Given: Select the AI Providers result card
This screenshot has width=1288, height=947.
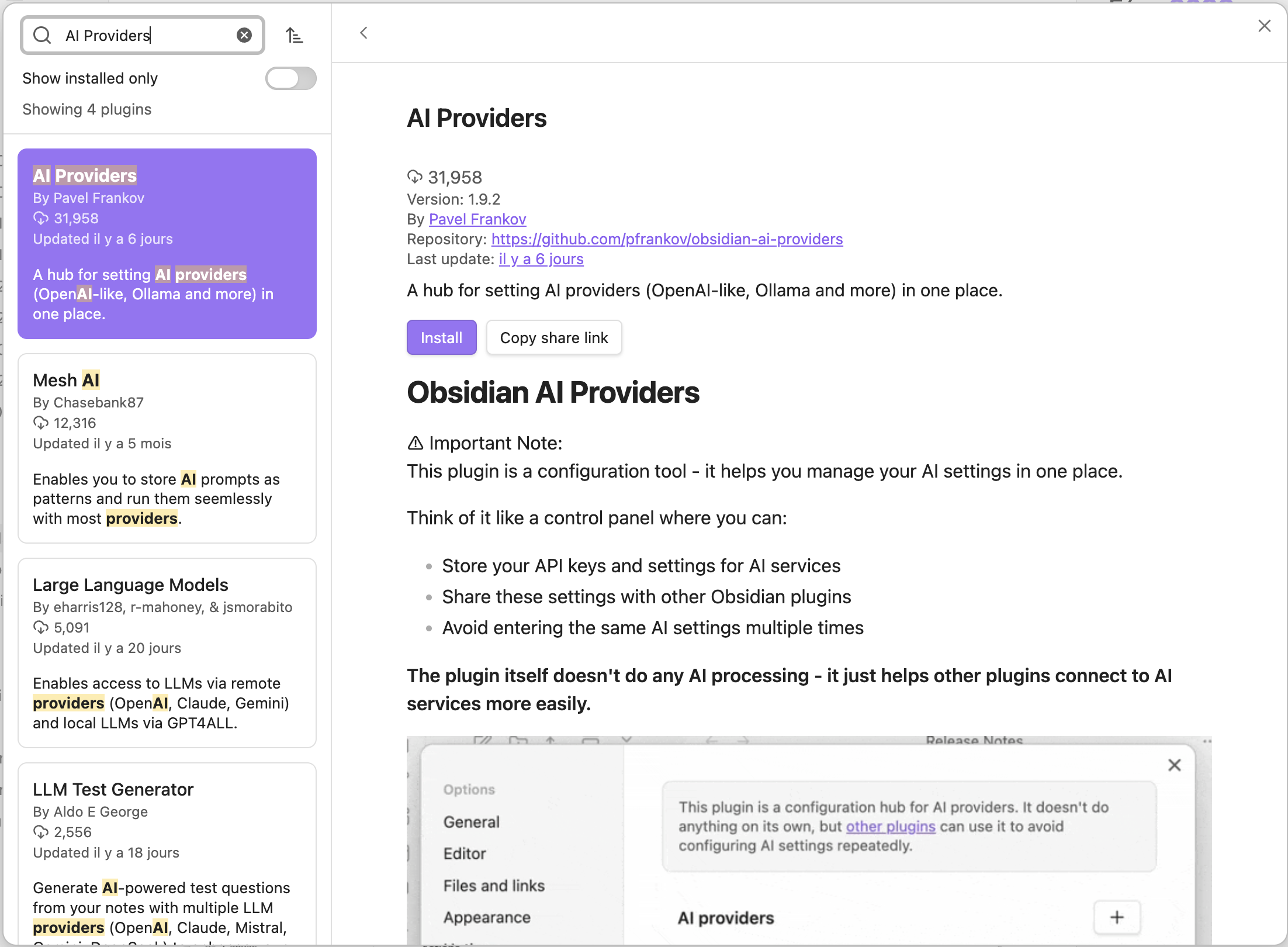Looking at the screenshot, I should [x=167, y=243].
